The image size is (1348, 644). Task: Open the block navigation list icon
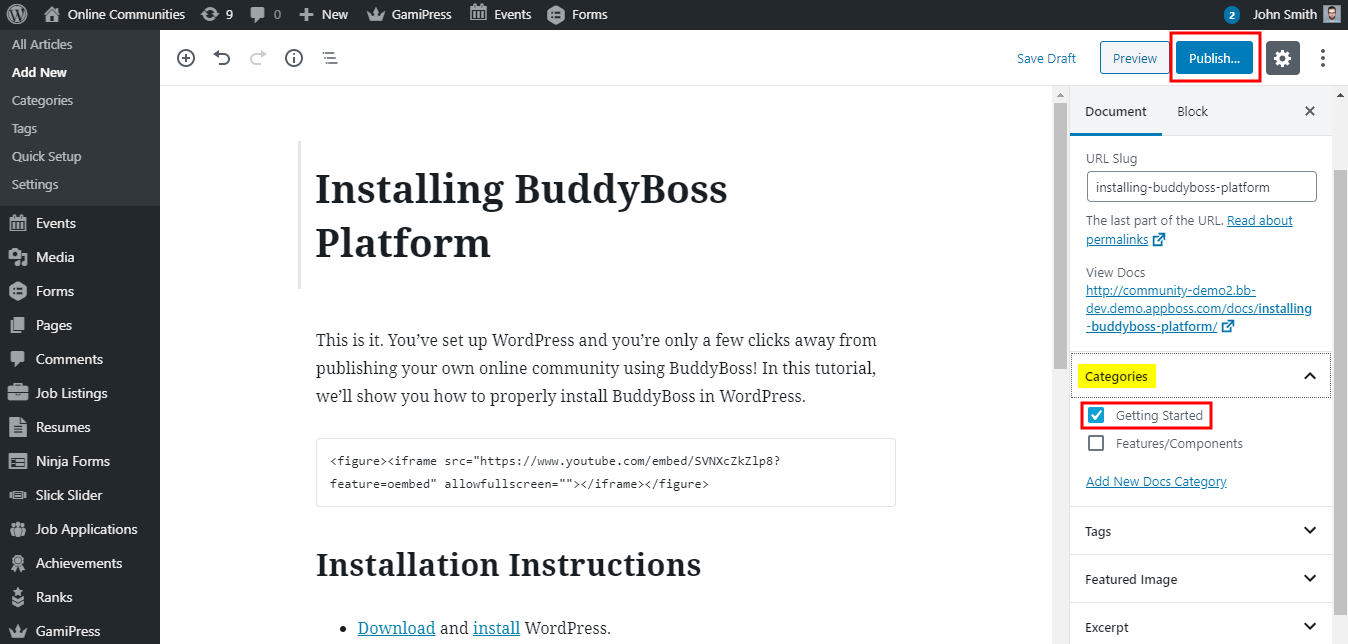(329, 58)
